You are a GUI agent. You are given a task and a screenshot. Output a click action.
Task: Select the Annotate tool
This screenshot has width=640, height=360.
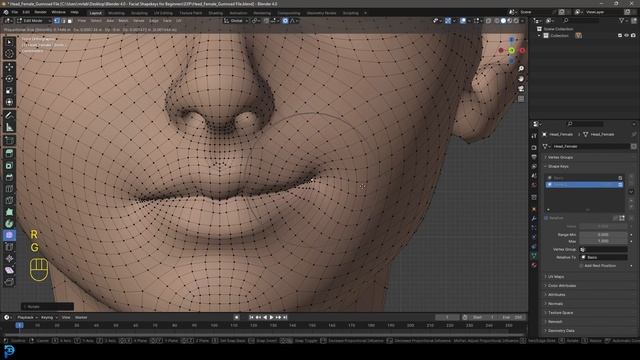pyautogui.click(x=9, y=116)
